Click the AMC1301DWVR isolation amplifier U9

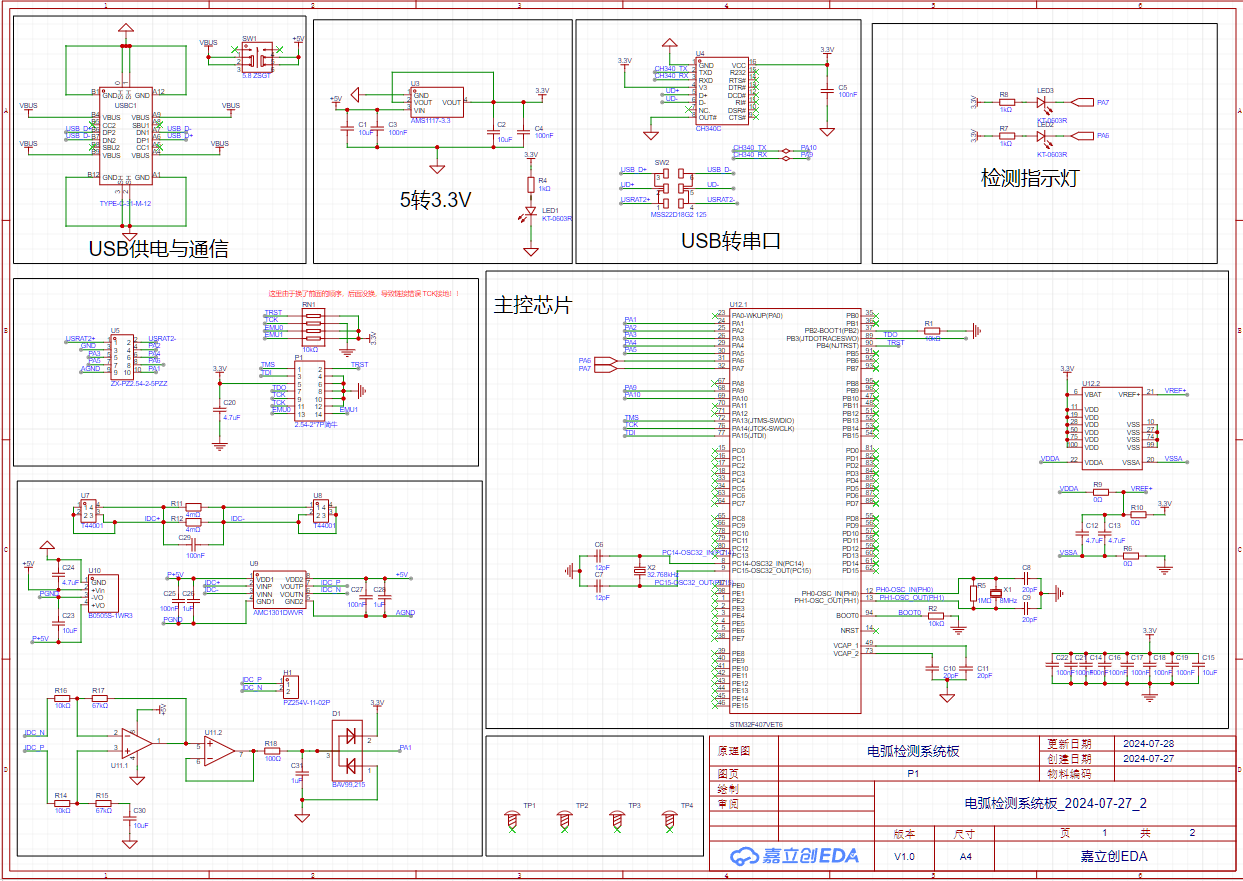point(279,591)
